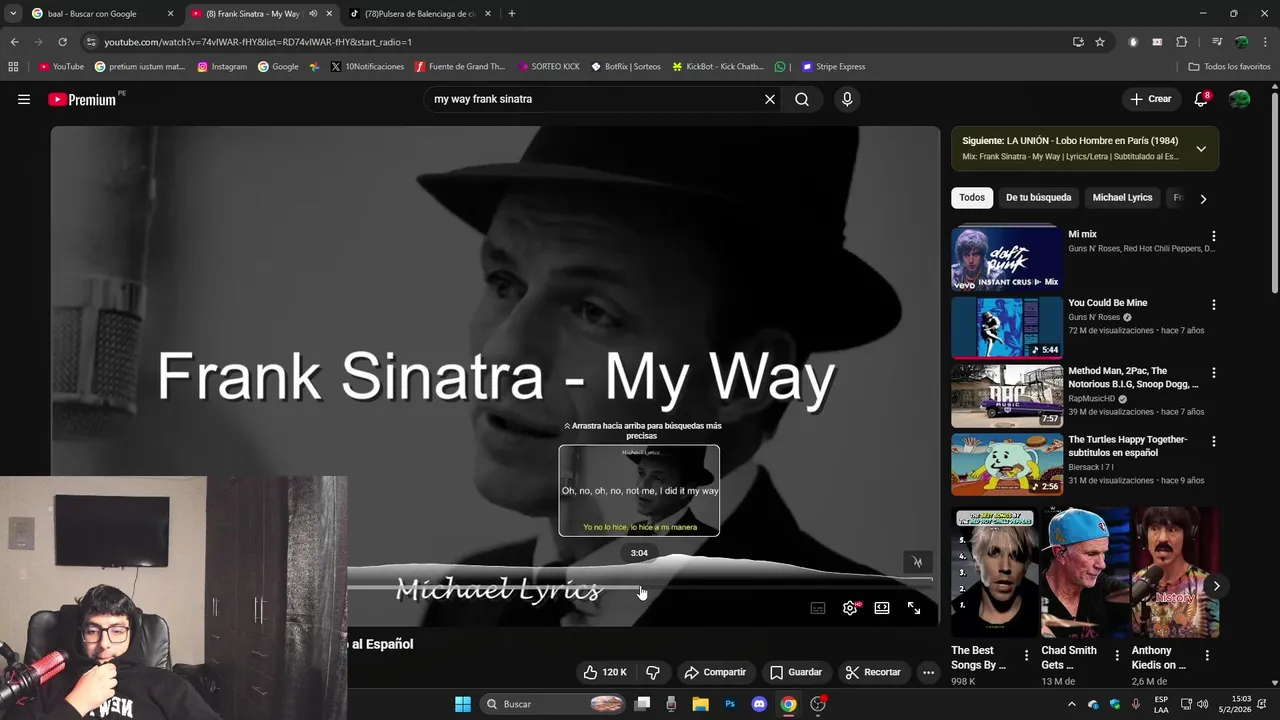Mute the Frank Sinatra tab audio

(x=313, y=14)
